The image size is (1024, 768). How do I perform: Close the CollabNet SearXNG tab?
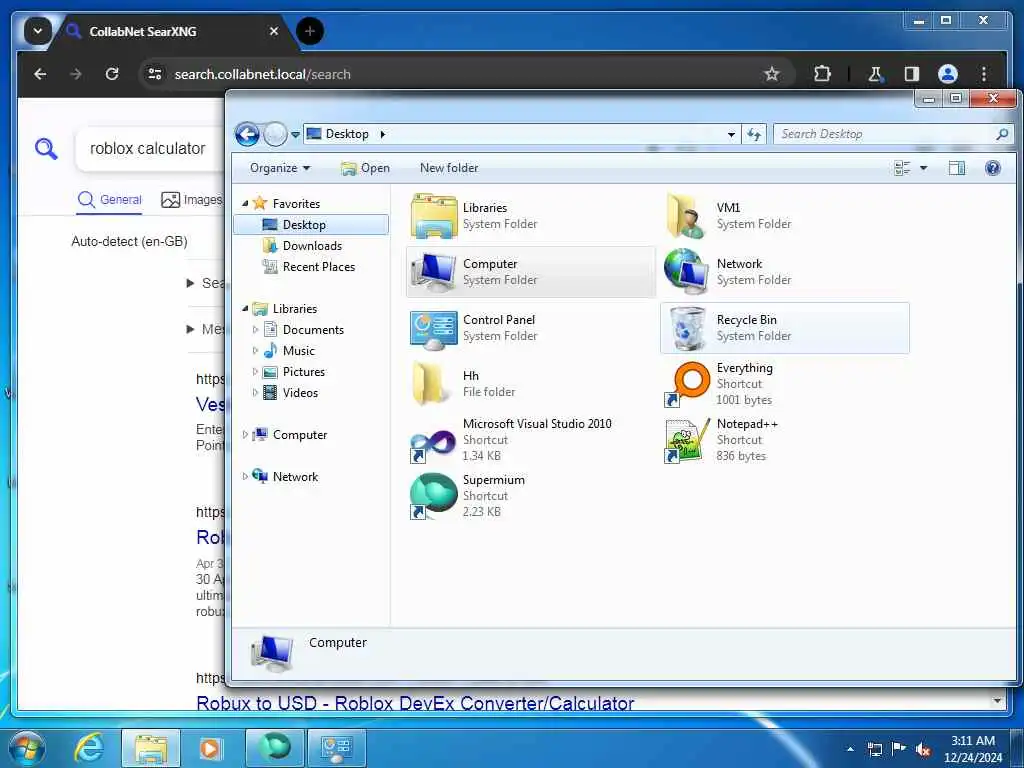click(274, 31)
